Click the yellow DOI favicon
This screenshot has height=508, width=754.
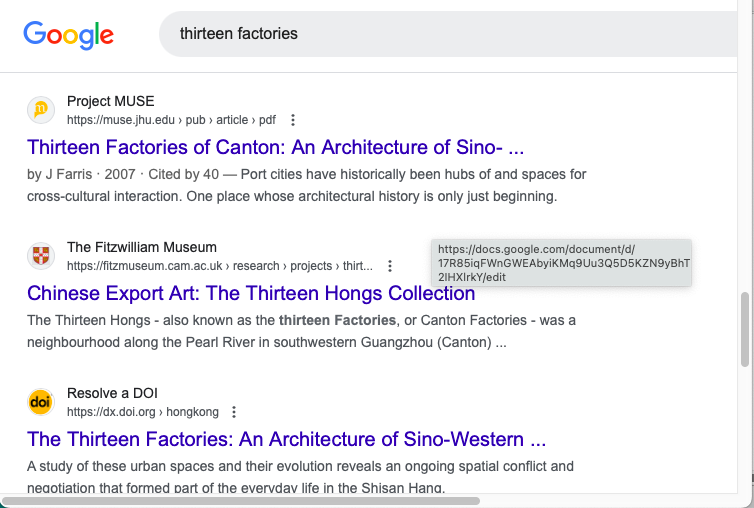coord(40,402)
